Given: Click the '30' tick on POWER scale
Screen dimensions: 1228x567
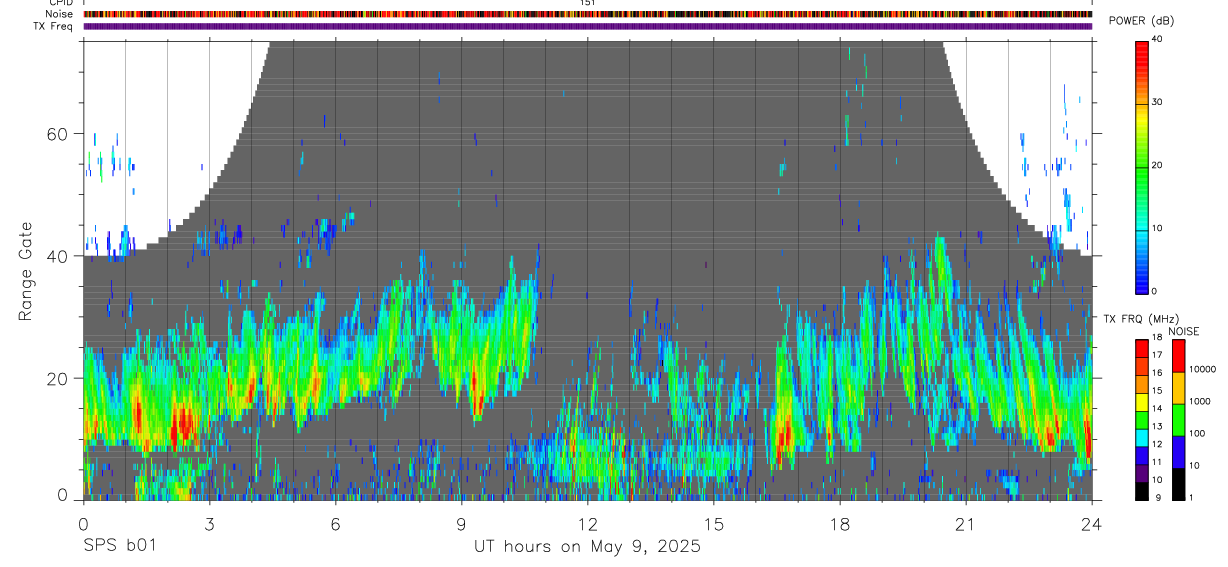Looking at the screenshot, I should [1156, 103].
